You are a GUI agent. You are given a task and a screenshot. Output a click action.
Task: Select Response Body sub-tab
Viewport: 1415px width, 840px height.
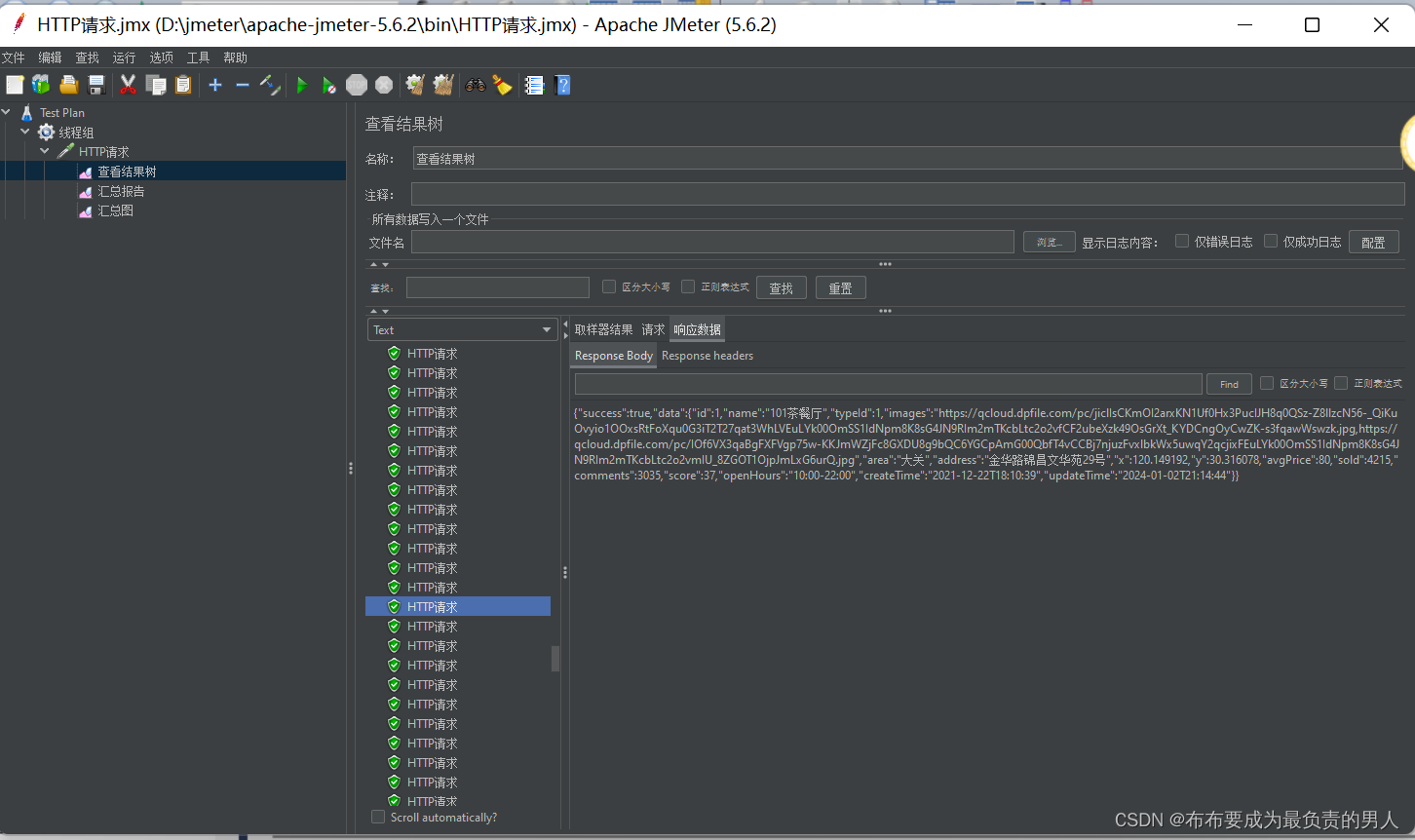pyautogui.click(x=614, y=356)
